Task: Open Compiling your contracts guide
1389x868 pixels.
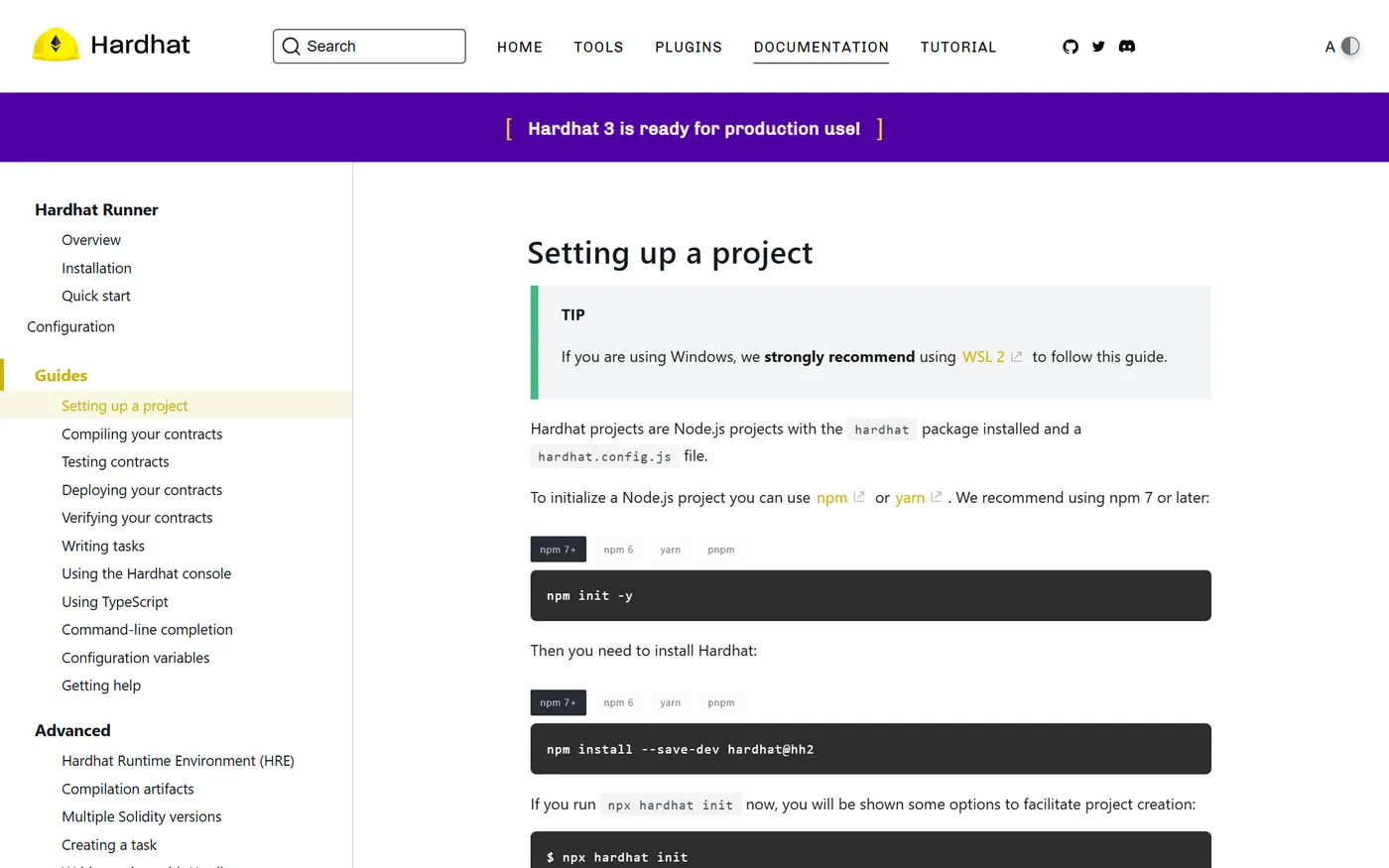Action: click(142, 434)
